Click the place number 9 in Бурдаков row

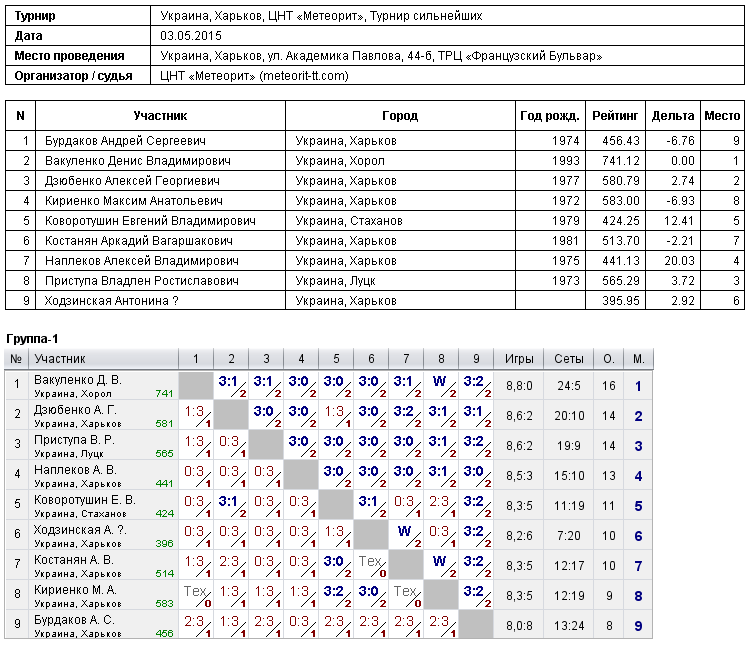click(x=638, y=626)
